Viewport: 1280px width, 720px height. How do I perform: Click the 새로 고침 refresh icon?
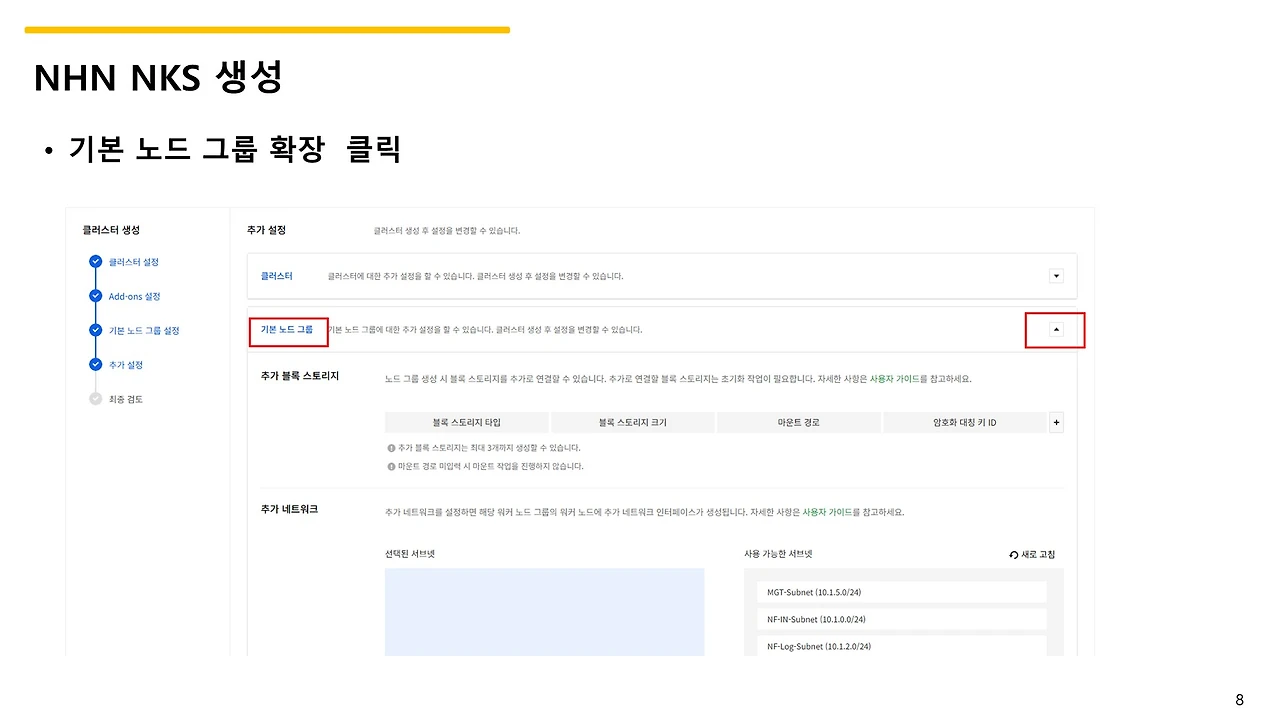pyautogui.click(x=1014, y=554)
